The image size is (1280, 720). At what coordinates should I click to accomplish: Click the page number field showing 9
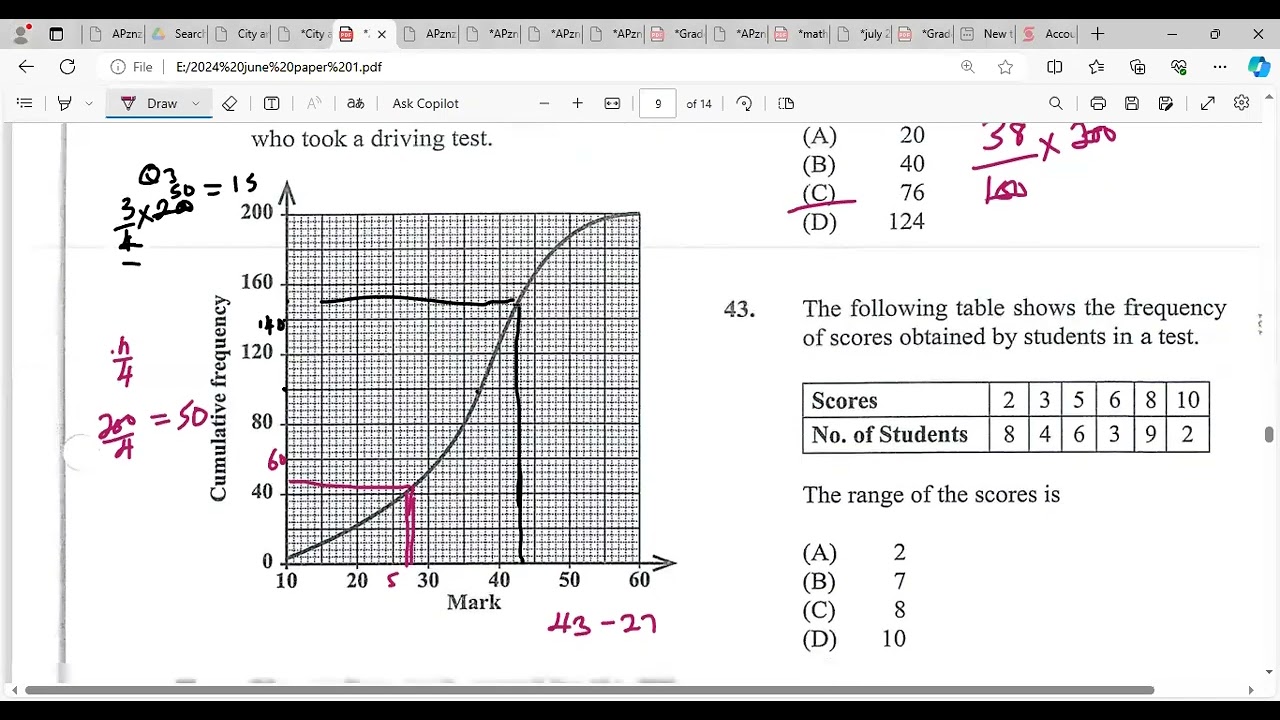point(657,103)
